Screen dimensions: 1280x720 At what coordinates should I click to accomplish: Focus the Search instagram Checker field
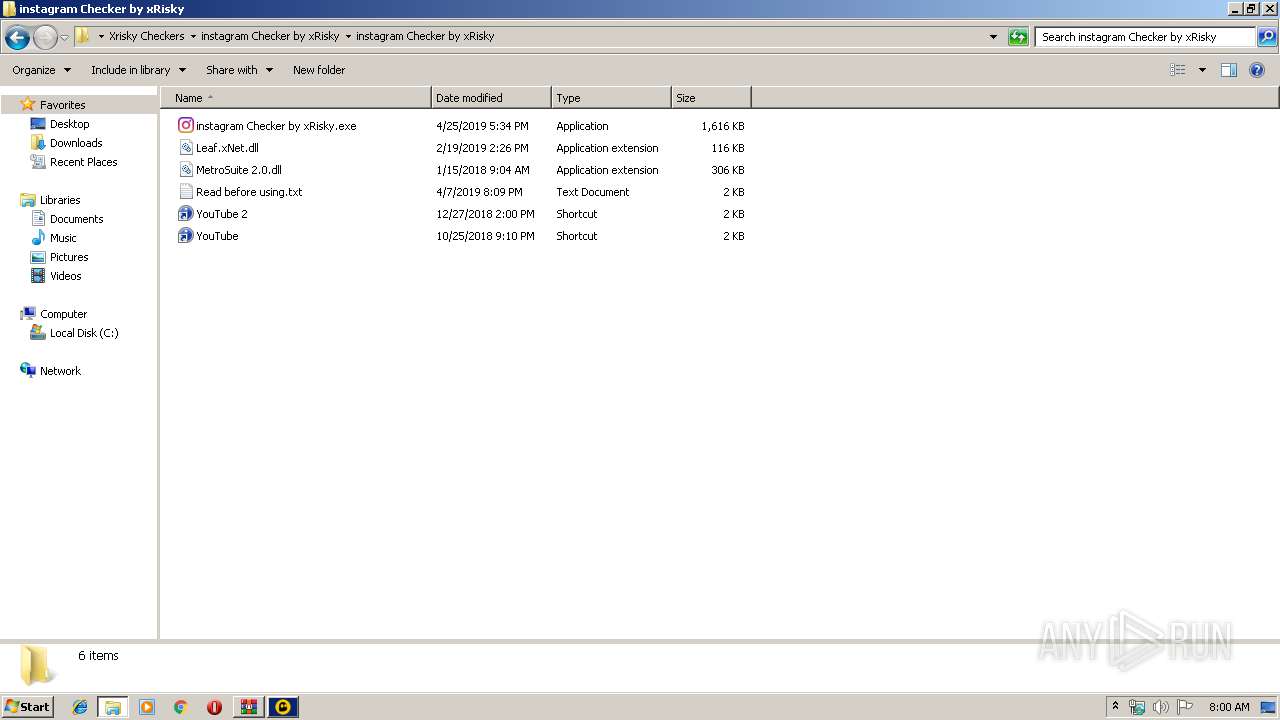(1145, 37)
